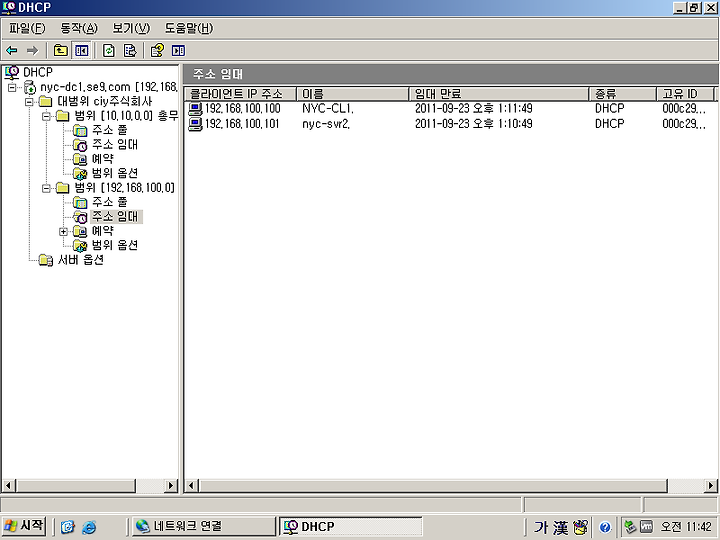Click tree pane right scroll arrow
The height and width of the screenshot is (540, 720).
pyautogui.click(x=171, y=485)
